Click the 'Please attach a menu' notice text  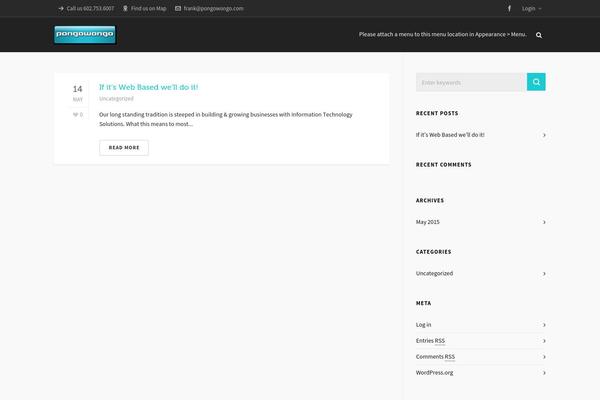[x=443, y=34]
